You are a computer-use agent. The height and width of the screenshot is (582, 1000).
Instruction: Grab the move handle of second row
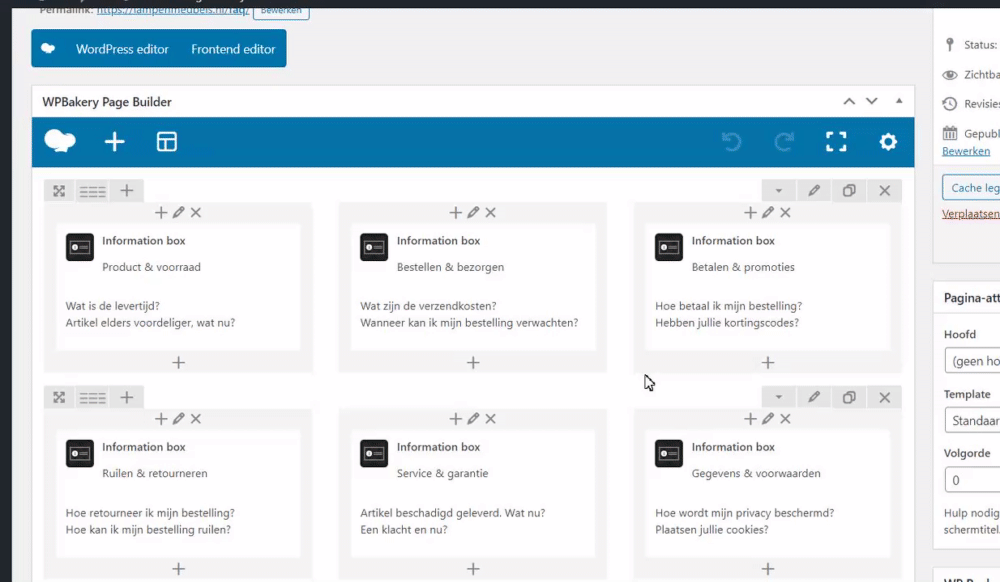pos(59,397)
